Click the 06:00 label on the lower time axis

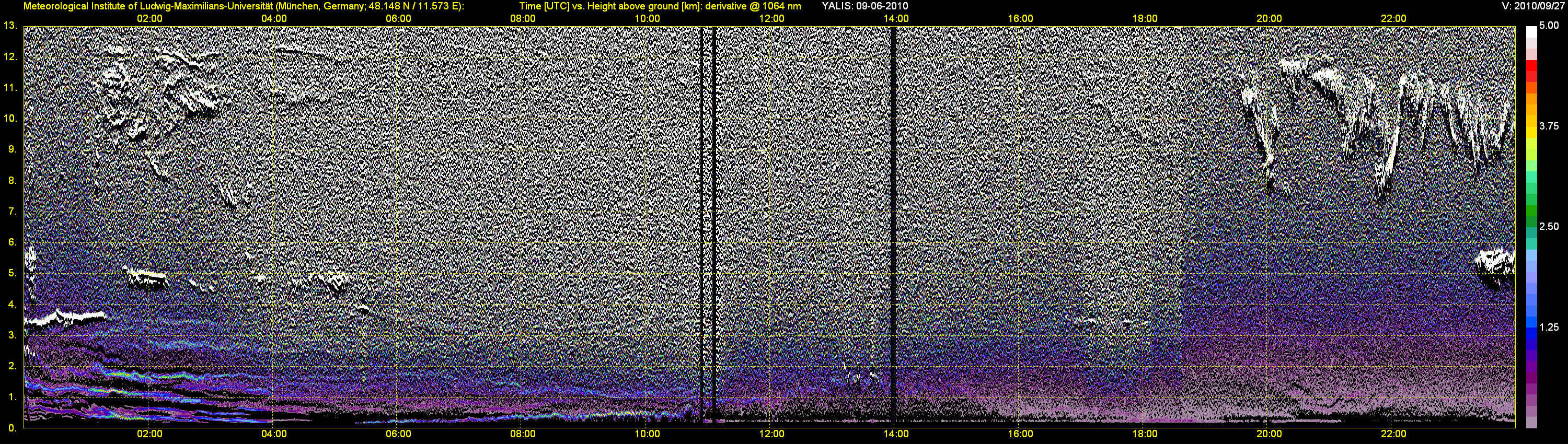click(x=398, y=434)
